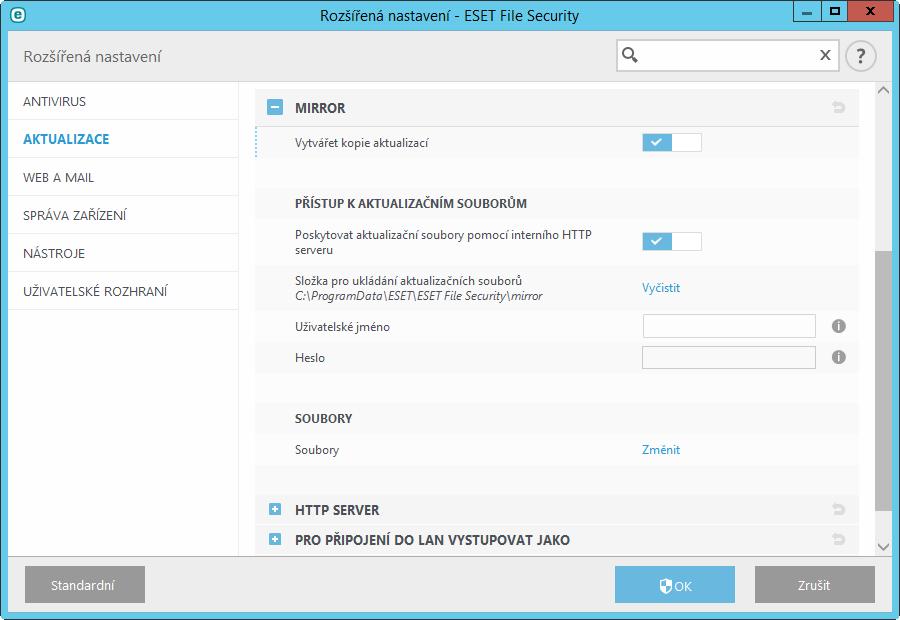
Task: Open SPRÁVA ZAŘÍZENÍ category
Action: pyautogui.click(x=123, y=215)
